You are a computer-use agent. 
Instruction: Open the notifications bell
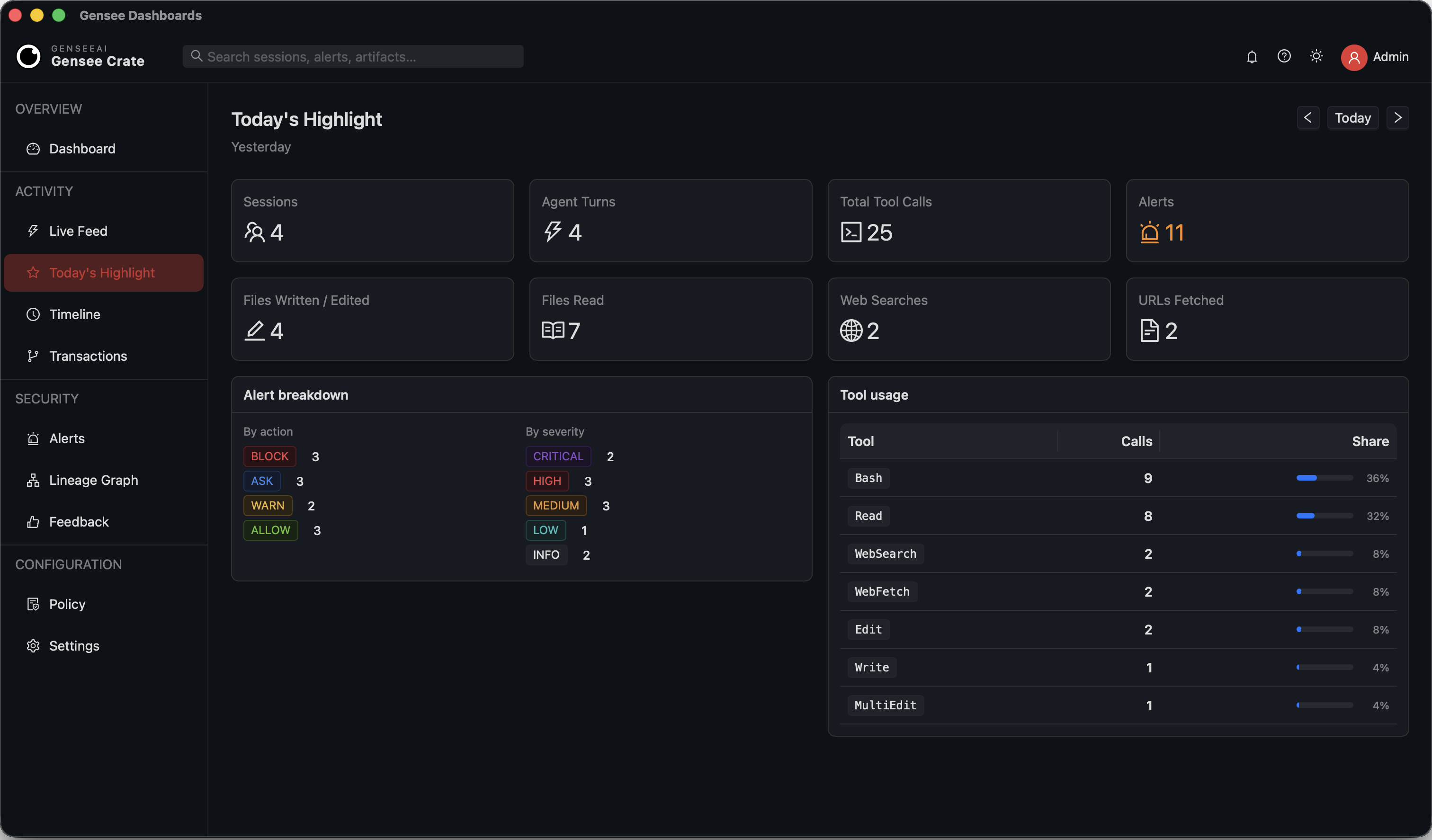tap(1251, 56)
